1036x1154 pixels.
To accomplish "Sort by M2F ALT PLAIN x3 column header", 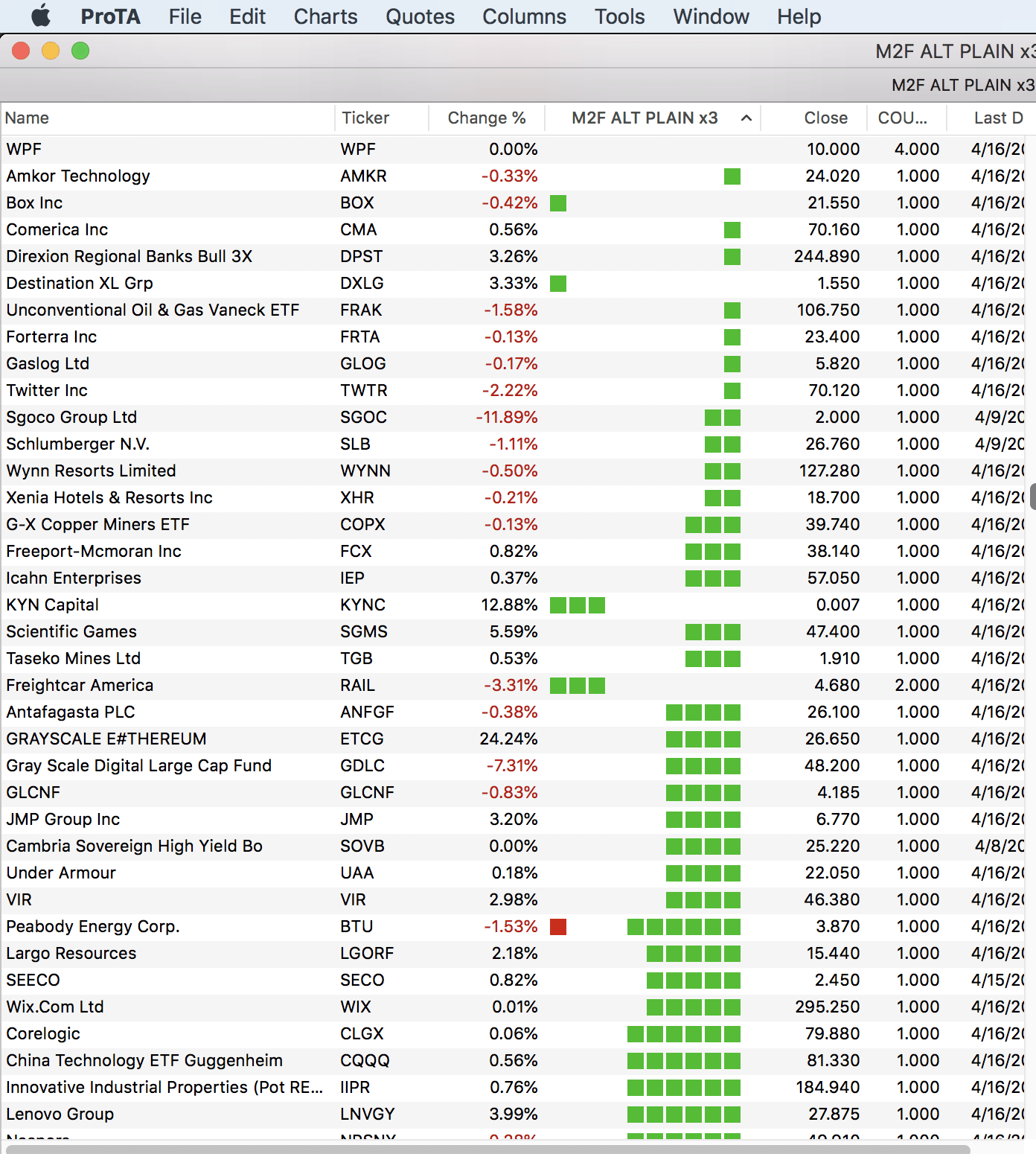I will pyautogui.click(x=653, y=118).
